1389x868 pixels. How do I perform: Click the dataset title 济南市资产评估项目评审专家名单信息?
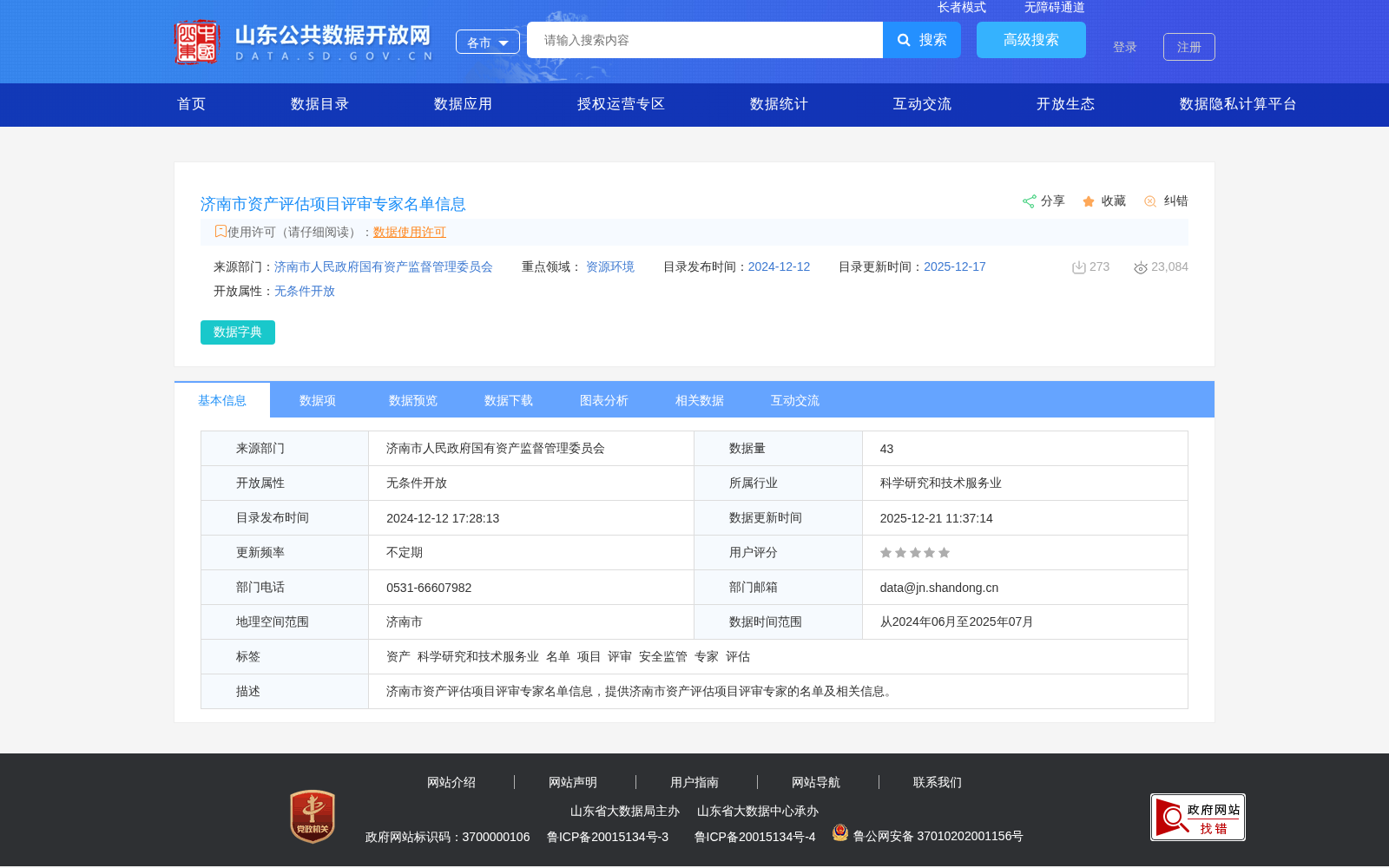click(333, 204)
